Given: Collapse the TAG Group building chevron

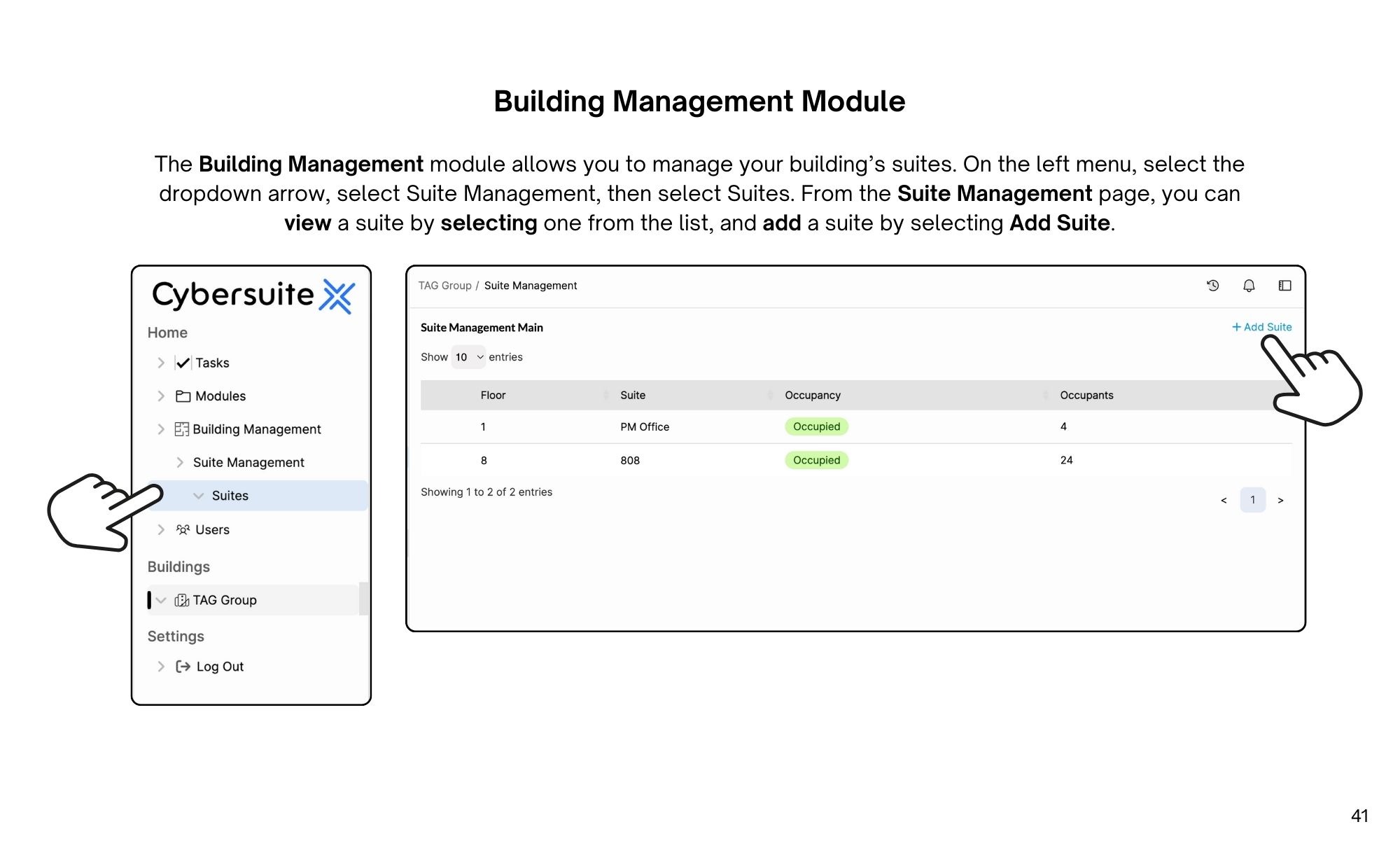Looking at the screenshot, I should (161, 601).
